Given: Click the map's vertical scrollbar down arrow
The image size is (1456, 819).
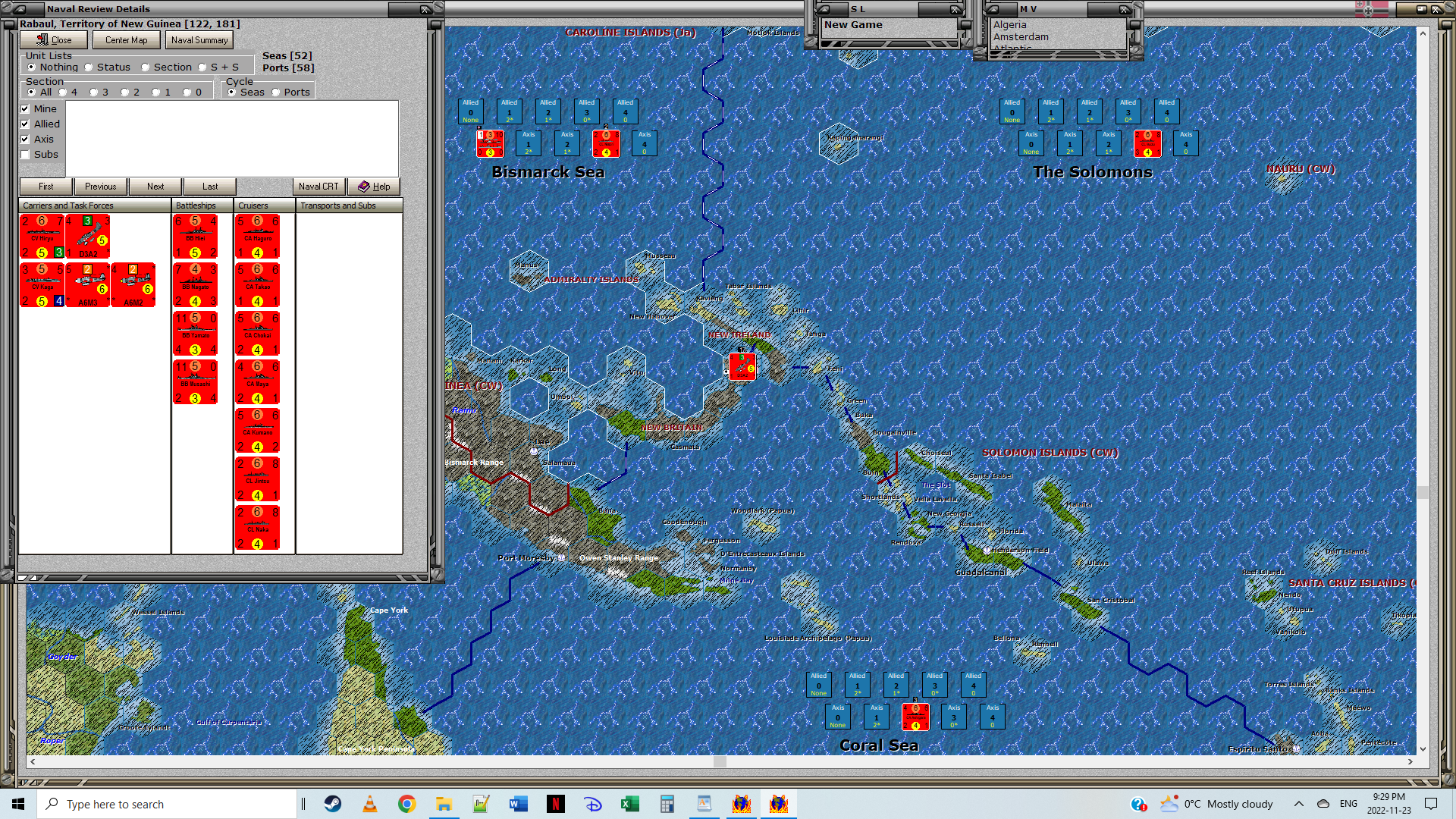Looking at the screenshot, I should click(x=1423, y=748).
